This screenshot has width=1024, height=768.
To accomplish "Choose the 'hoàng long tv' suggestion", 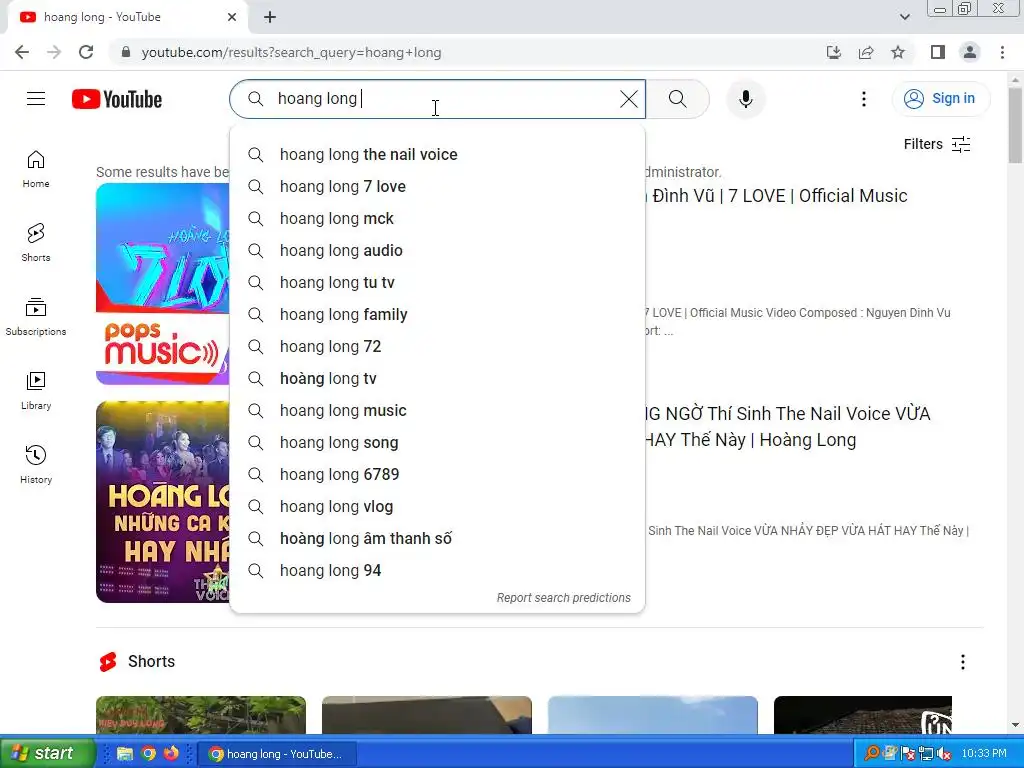I will point(438,379).
